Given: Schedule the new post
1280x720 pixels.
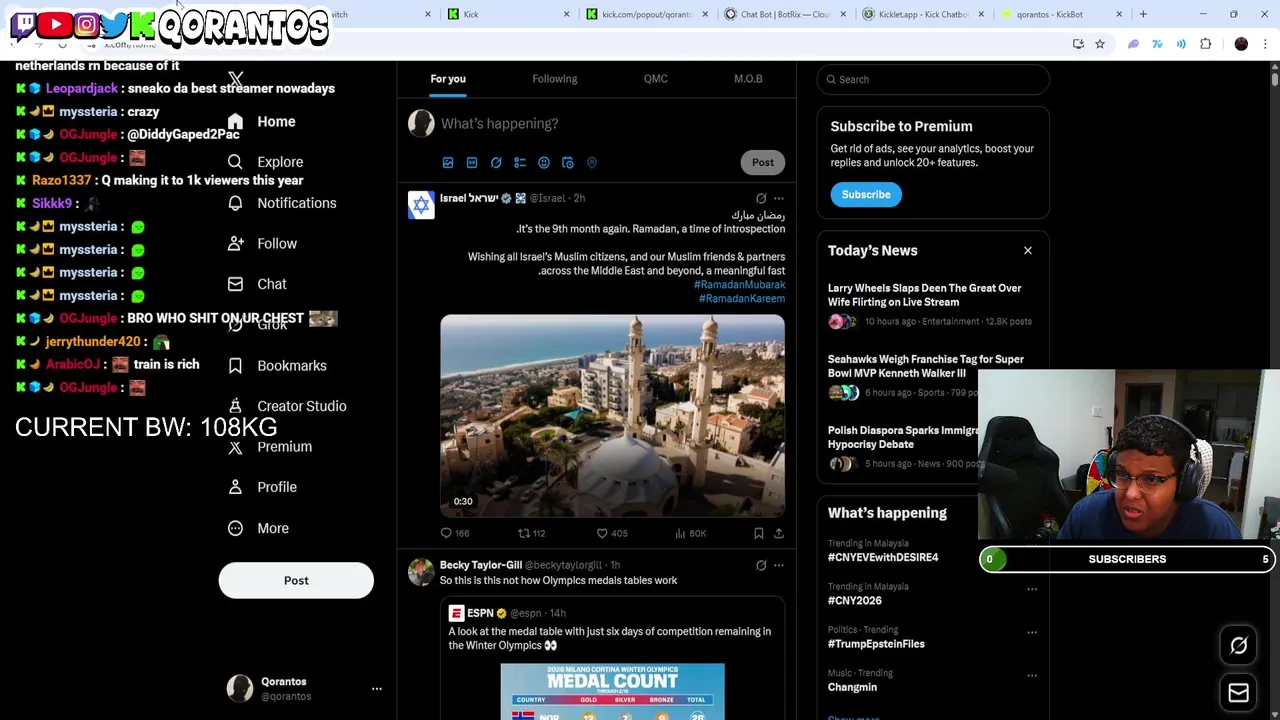Looking at the screenshot, I should click(x=568, y=163).
